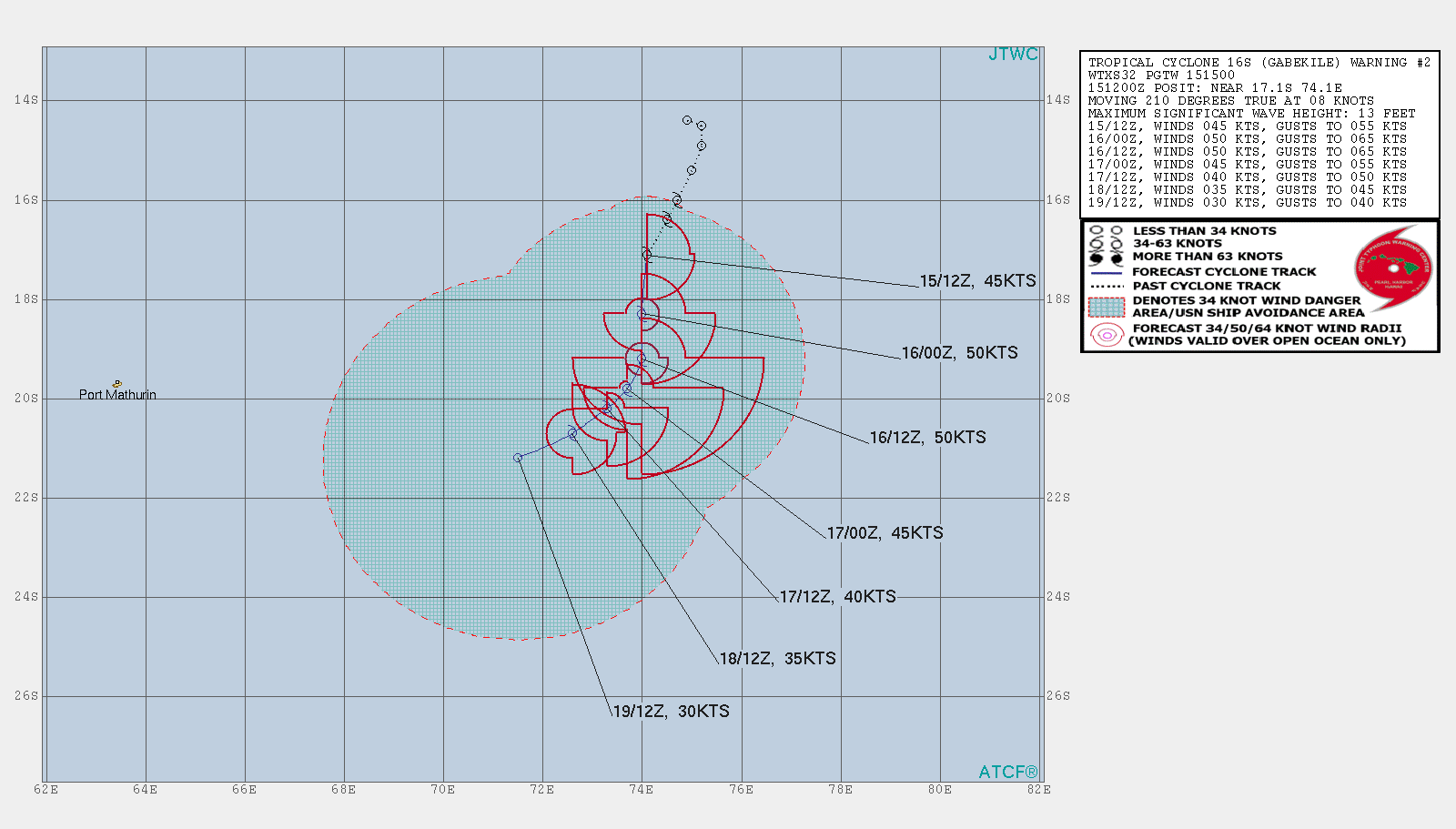This screenshot has height=829, width=1456.
Task: Click the 'Less than 34 knots' legend symbol
Action: (1107, 231)
